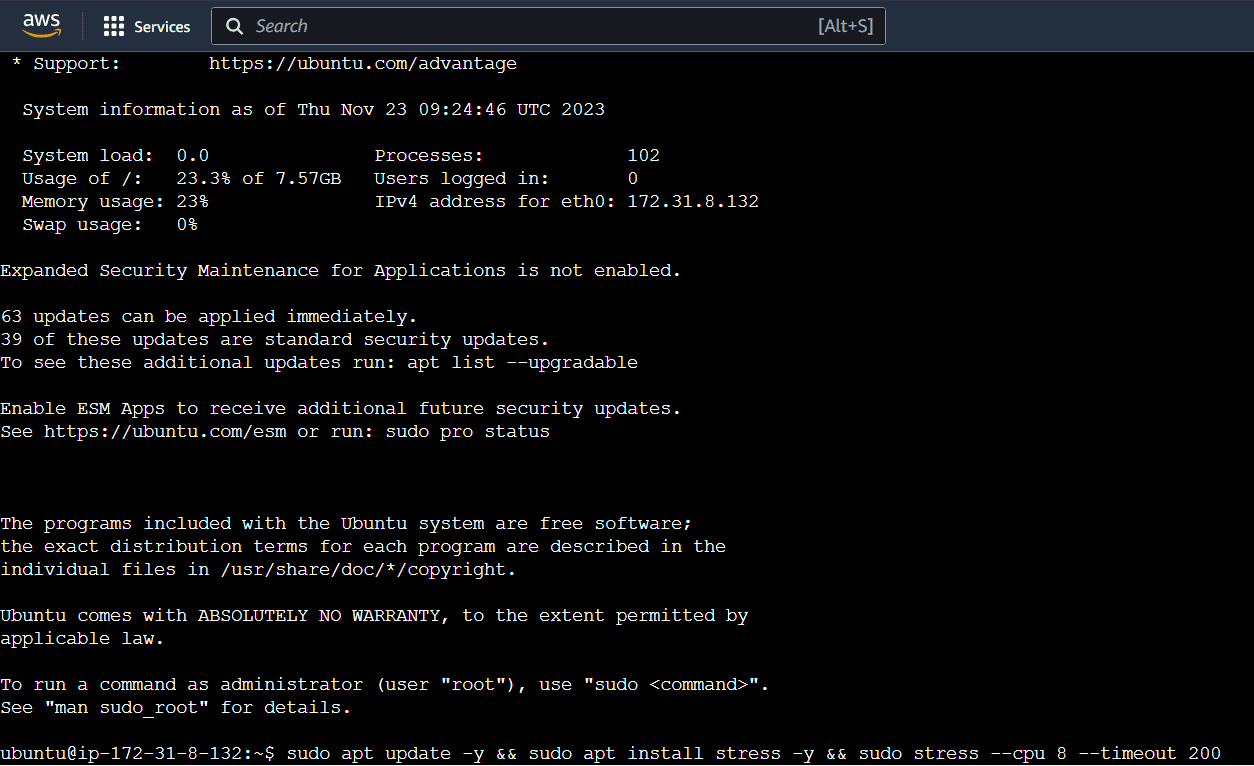The height and width of the screenshot is (766, 1254).
Task: Click the Memory usage: 23% line
Action: click(115, 200)
